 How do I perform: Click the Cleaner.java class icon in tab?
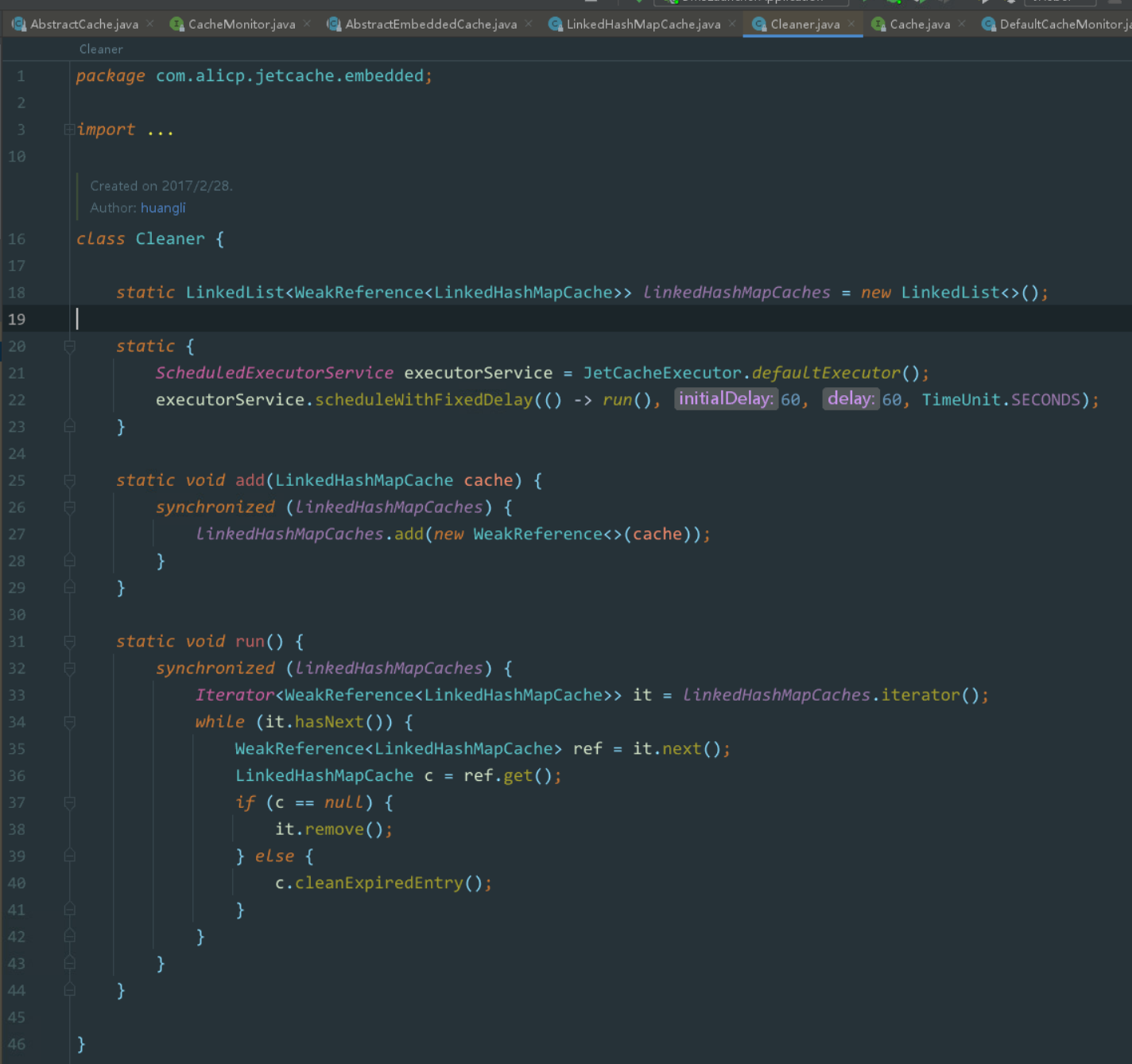pos(759,25)
